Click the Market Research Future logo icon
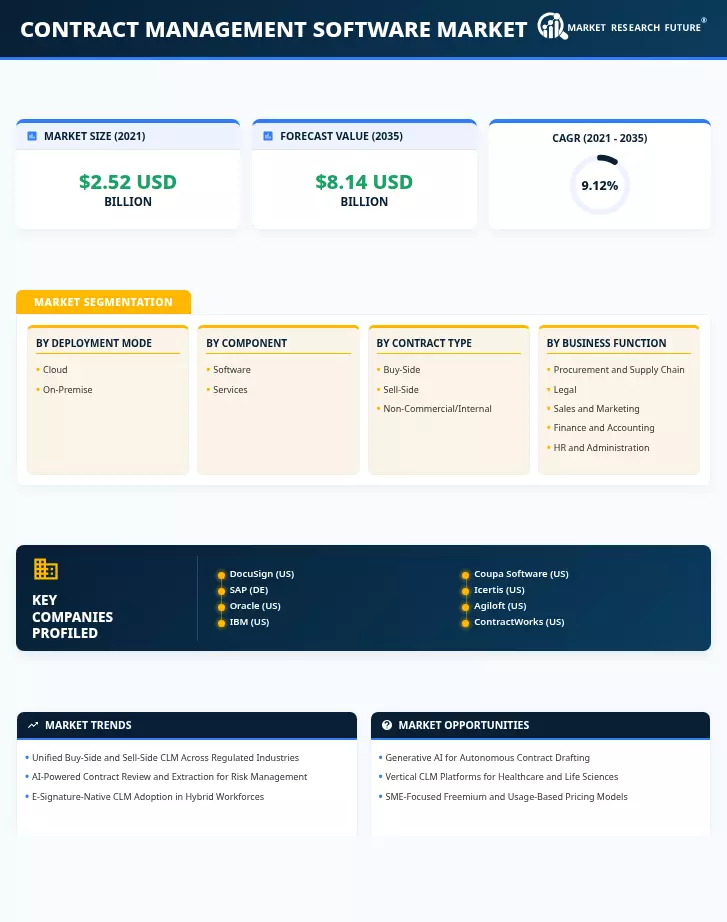The height and width of the screenshot is (922, 727). [552, 26]
